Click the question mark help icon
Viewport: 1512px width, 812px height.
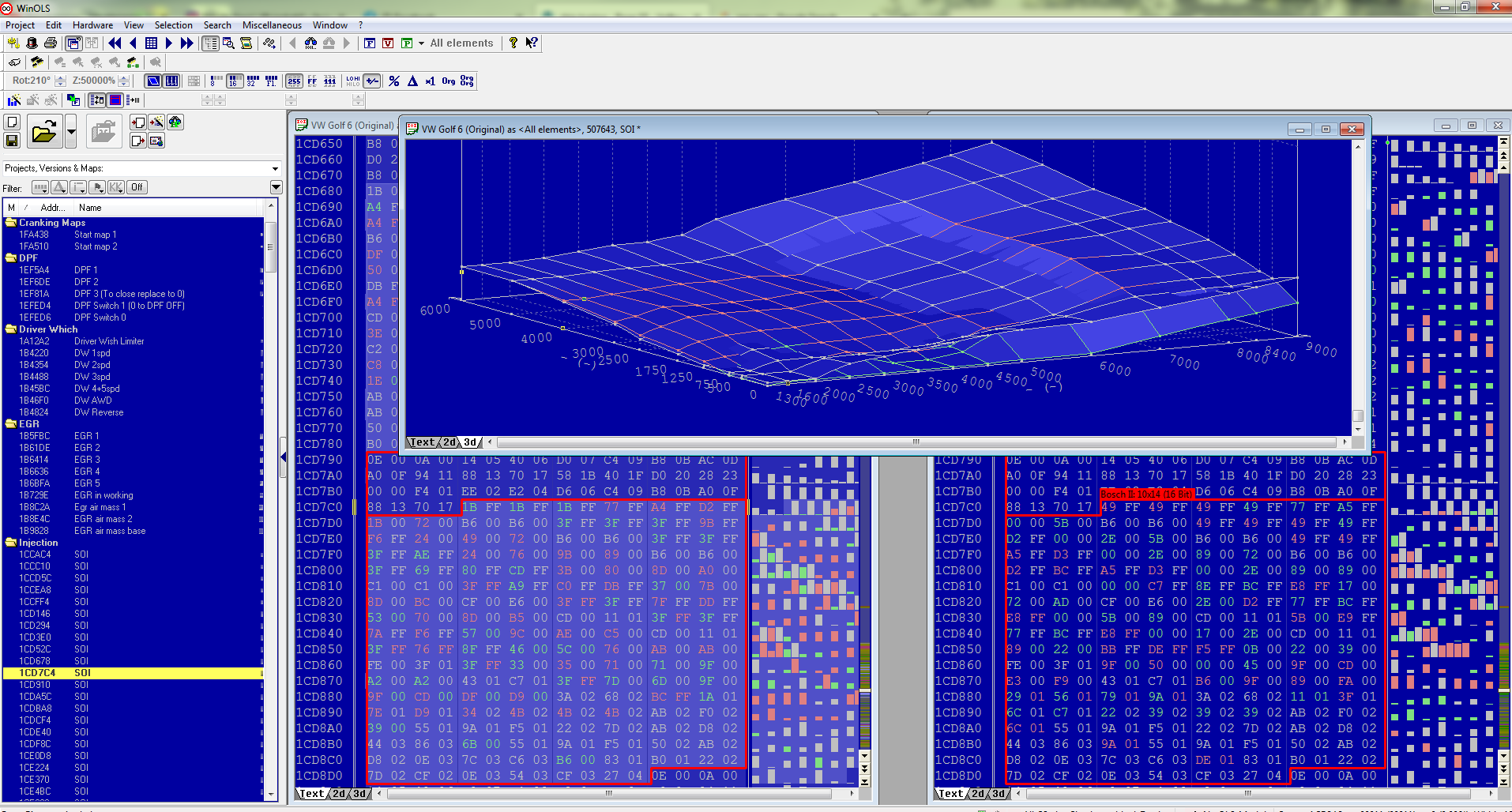click(x=513, y=43)
